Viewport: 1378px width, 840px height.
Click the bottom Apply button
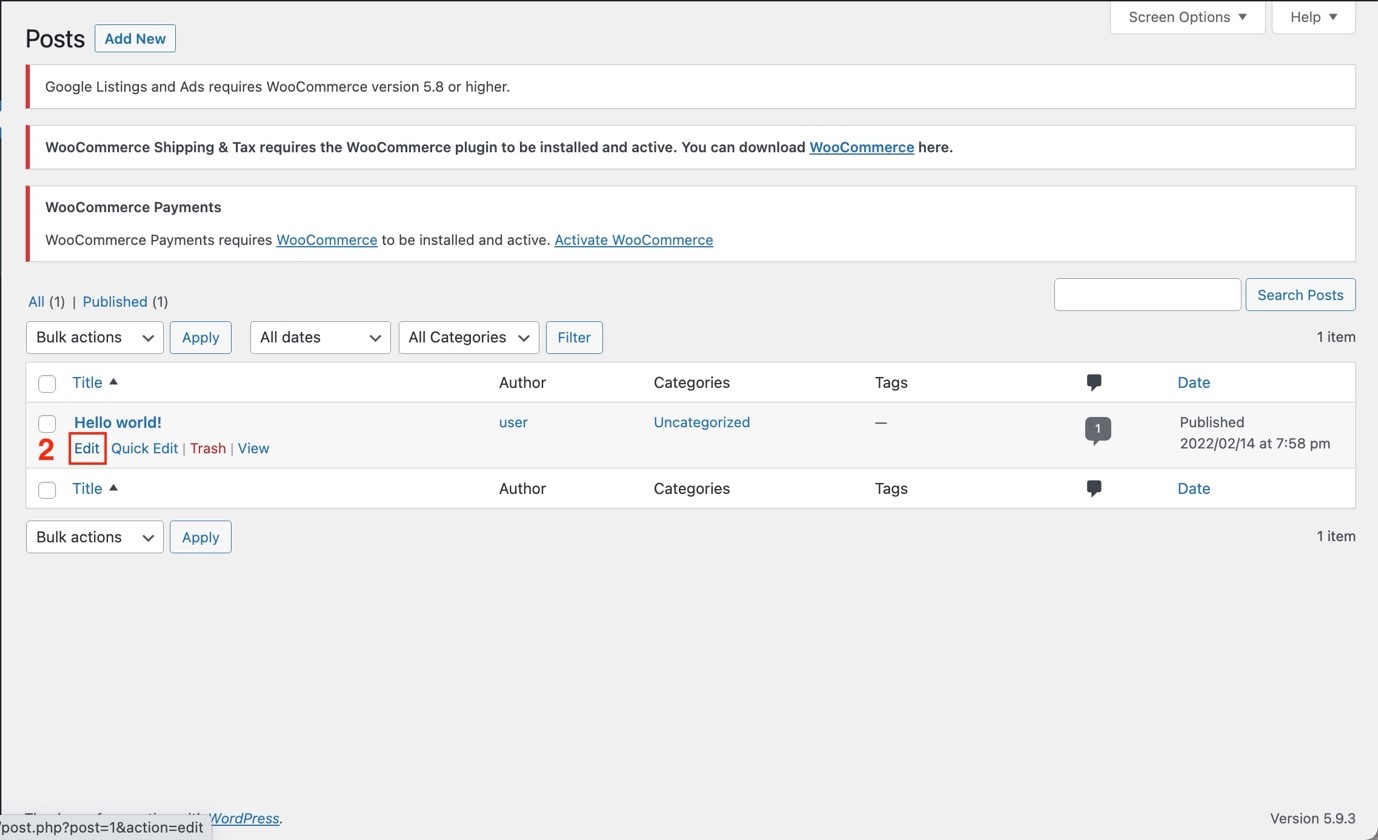point(201,537)
